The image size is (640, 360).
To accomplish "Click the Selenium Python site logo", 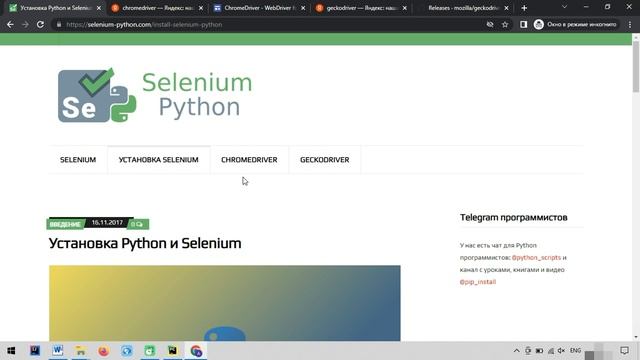I will pos(155,95).
